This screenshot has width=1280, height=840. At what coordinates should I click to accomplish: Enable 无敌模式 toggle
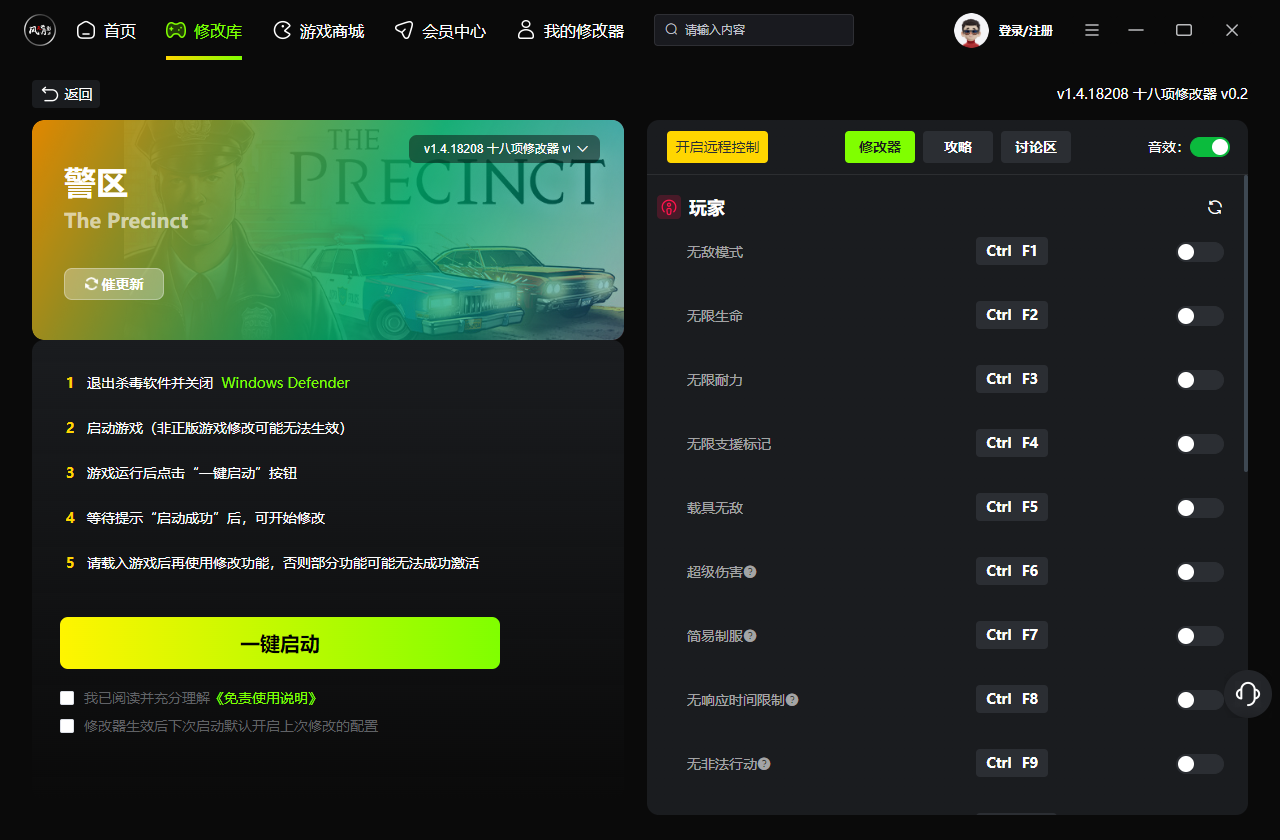[x=1200, y=252]
